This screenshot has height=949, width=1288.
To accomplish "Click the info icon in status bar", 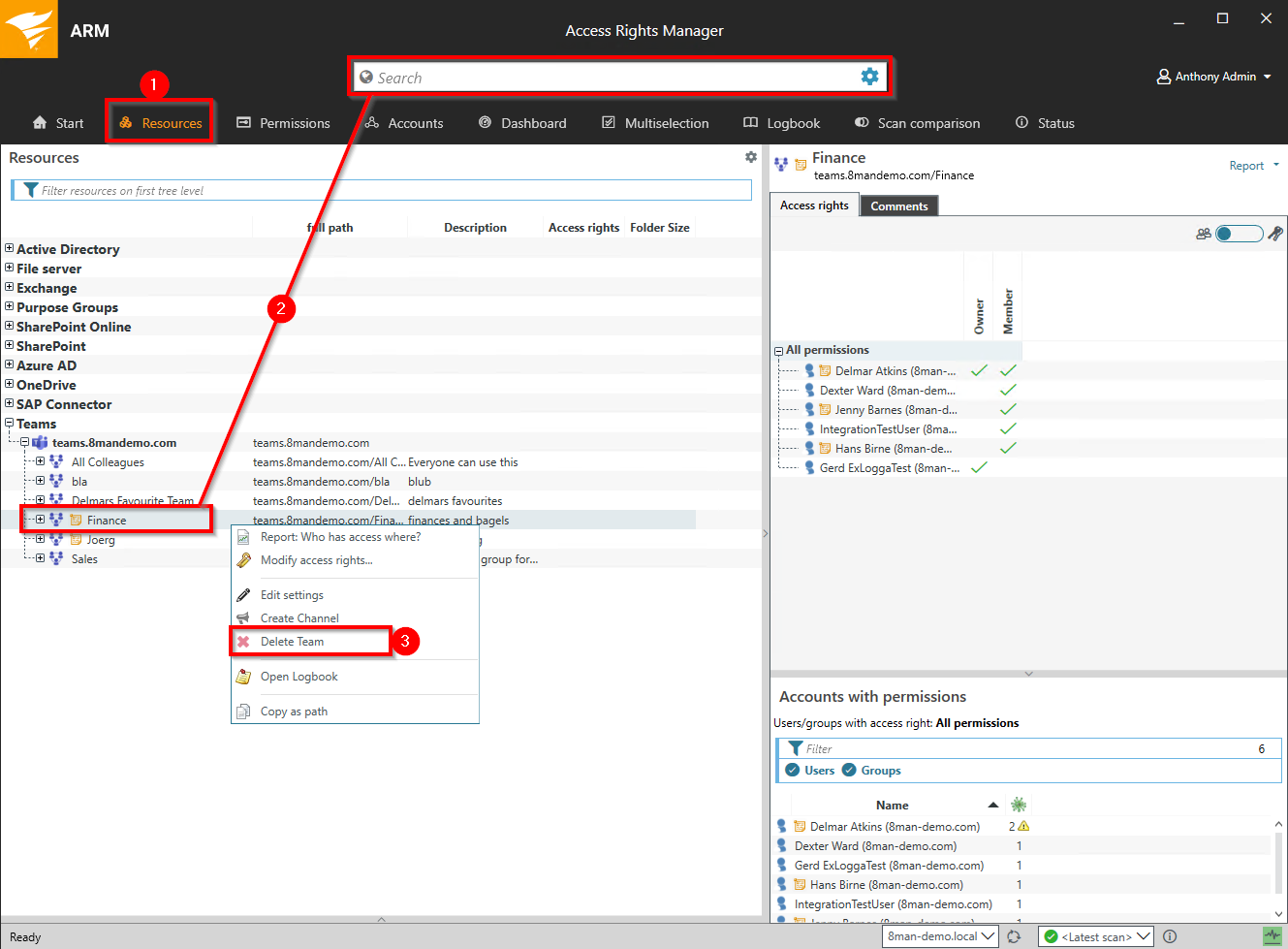I will [x=1170, y=936].
